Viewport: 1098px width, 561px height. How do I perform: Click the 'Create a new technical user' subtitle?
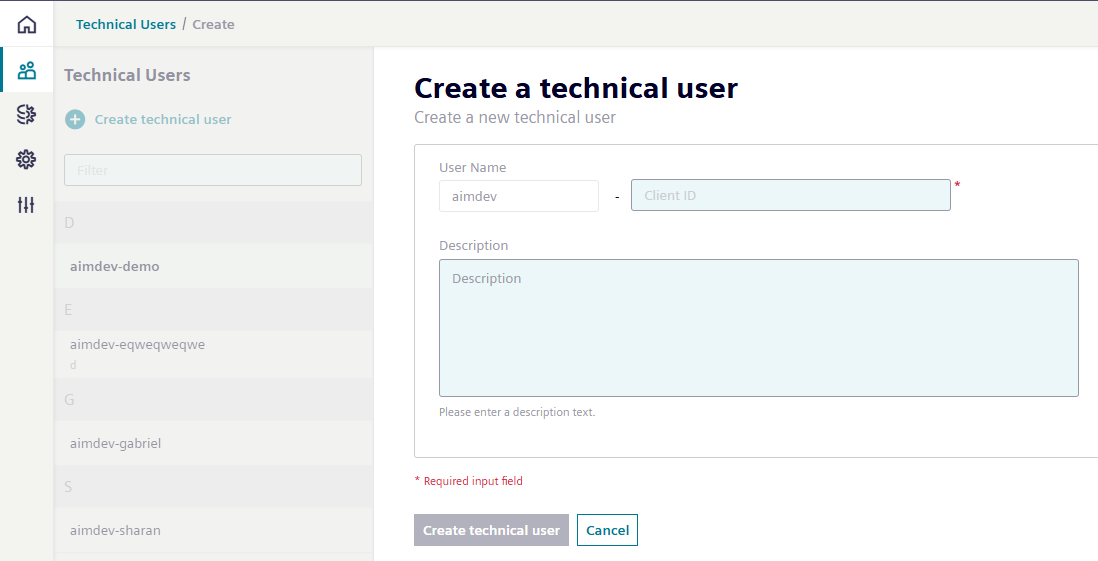point(515,118)
